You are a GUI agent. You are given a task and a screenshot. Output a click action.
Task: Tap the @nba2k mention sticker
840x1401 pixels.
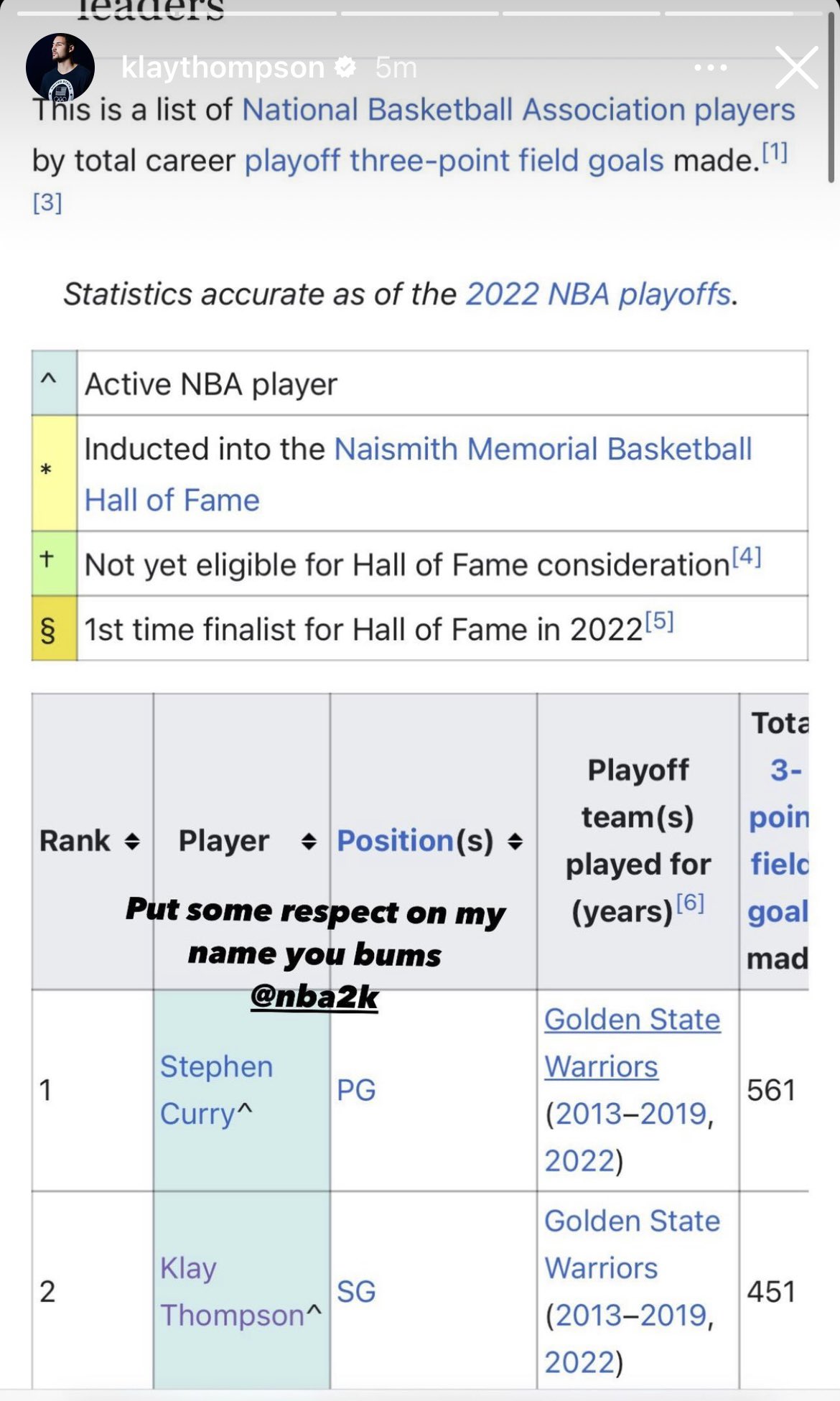314,997
